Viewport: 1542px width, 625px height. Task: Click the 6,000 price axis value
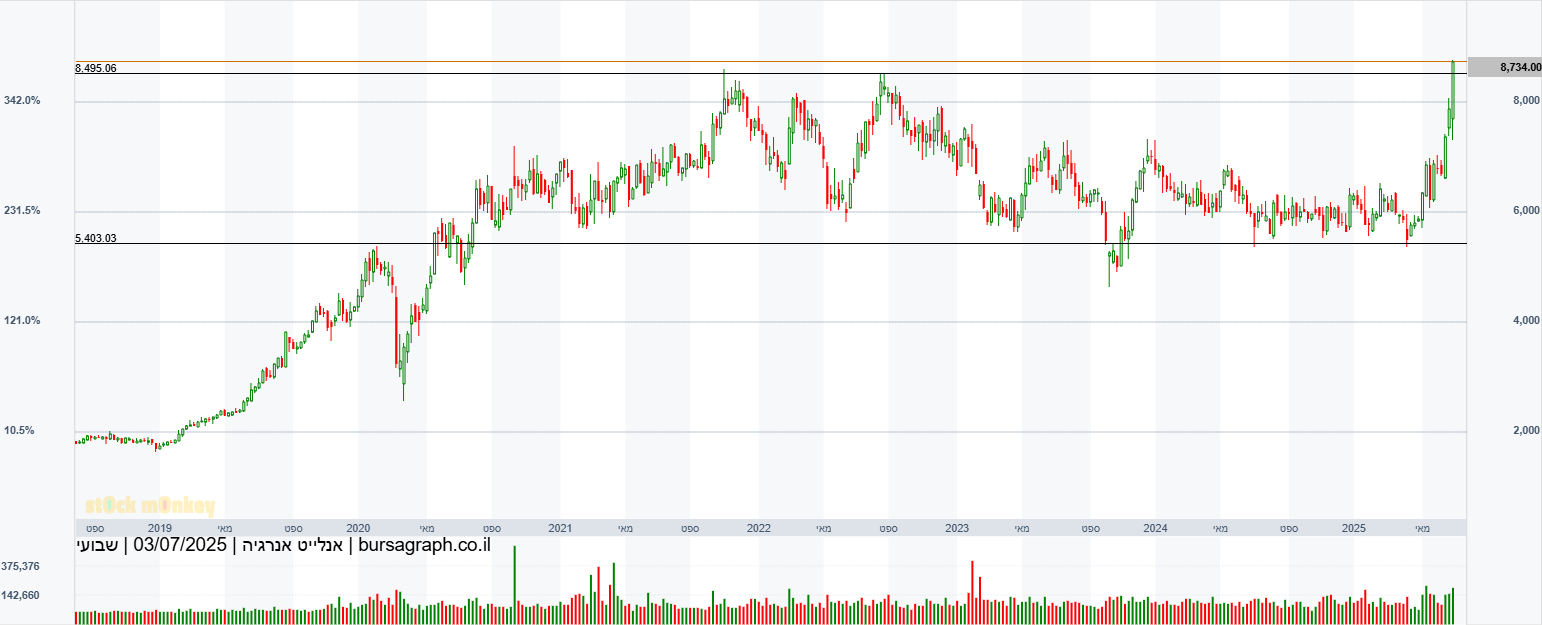[1526, 211]
